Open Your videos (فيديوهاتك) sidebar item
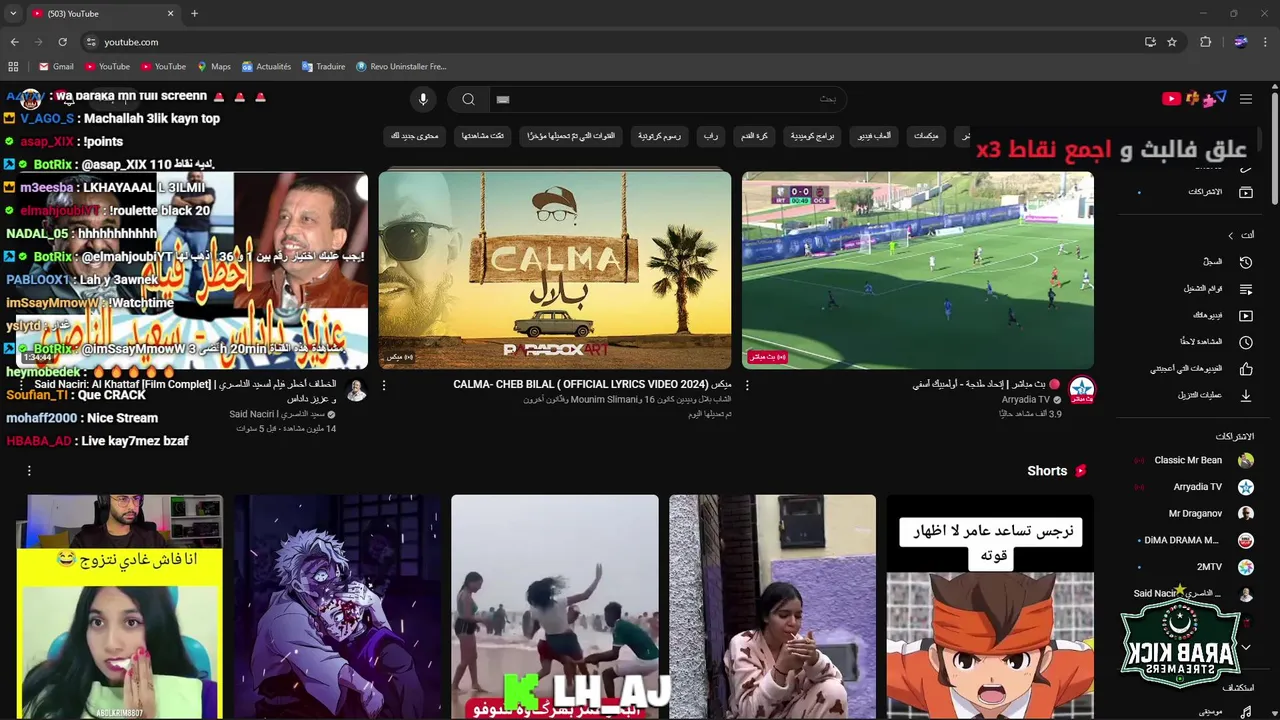The width and height of the screenshot is (1280, 720). click(1228, 315)
